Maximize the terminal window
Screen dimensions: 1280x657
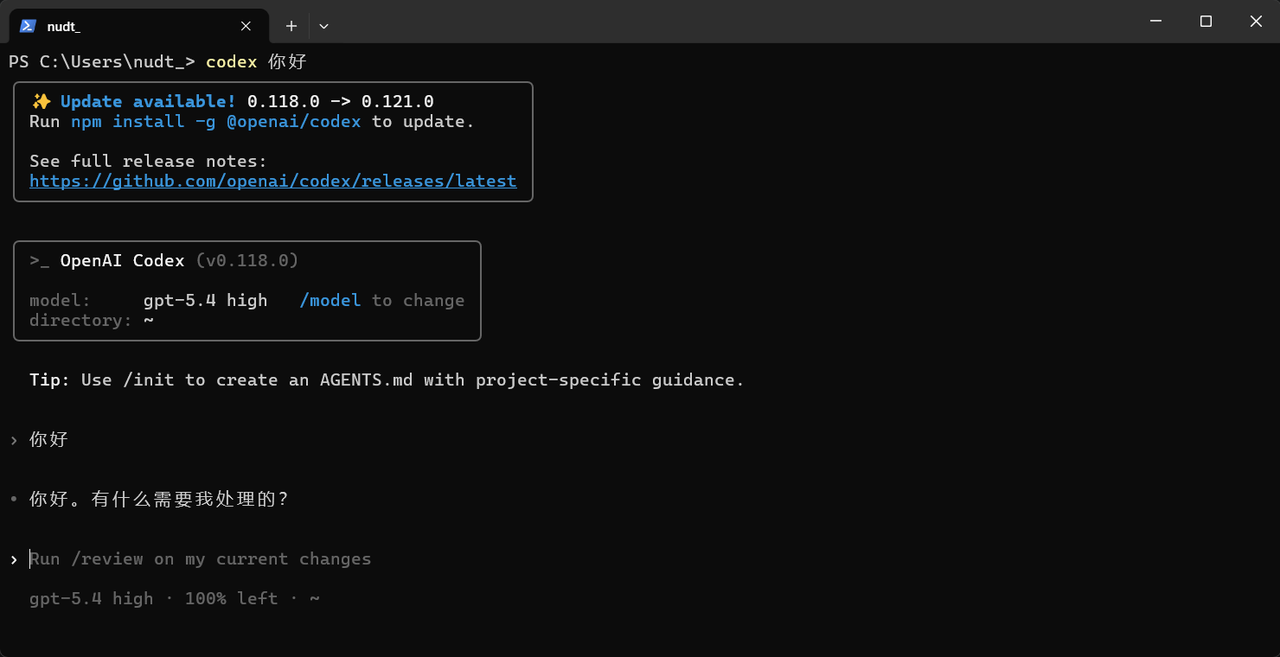[x=1206, y=21]
